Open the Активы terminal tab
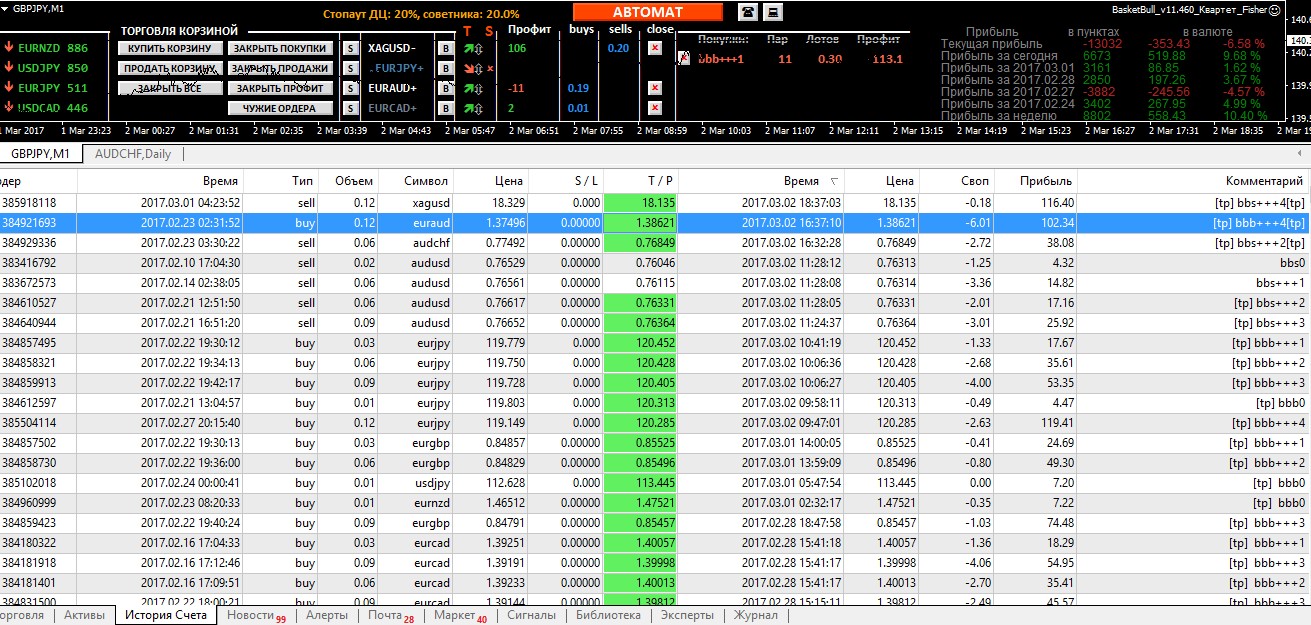 [85, 615]
